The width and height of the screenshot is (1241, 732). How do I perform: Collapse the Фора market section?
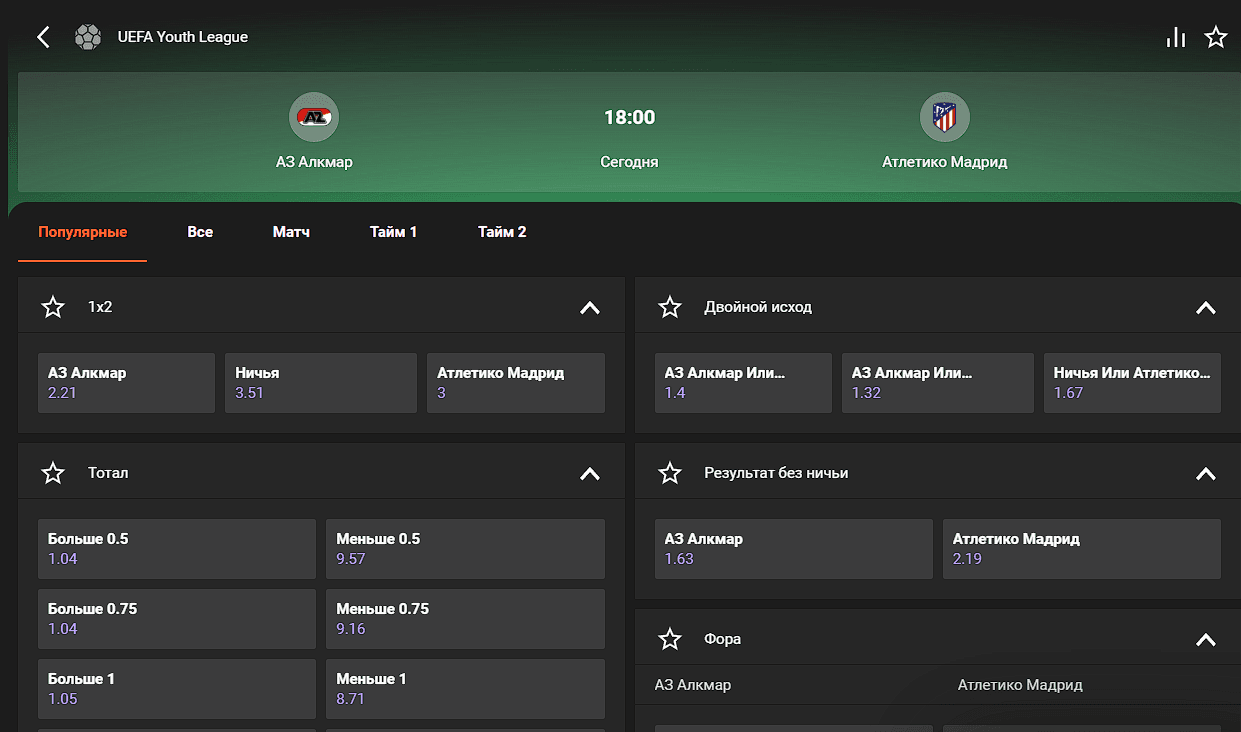click(1206, 640)
